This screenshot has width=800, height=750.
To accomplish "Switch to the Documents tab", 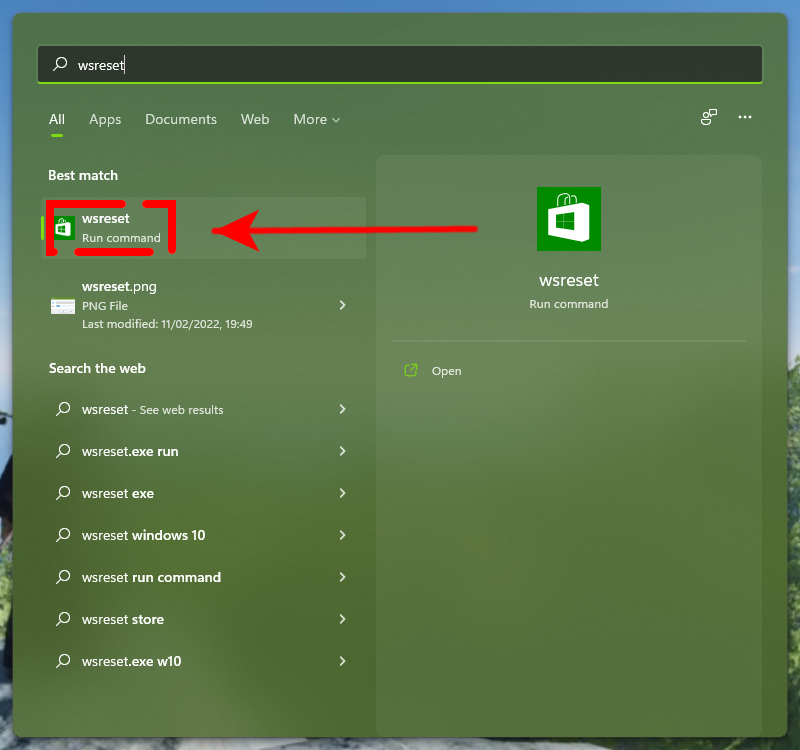I will click(x=181, y=119).
